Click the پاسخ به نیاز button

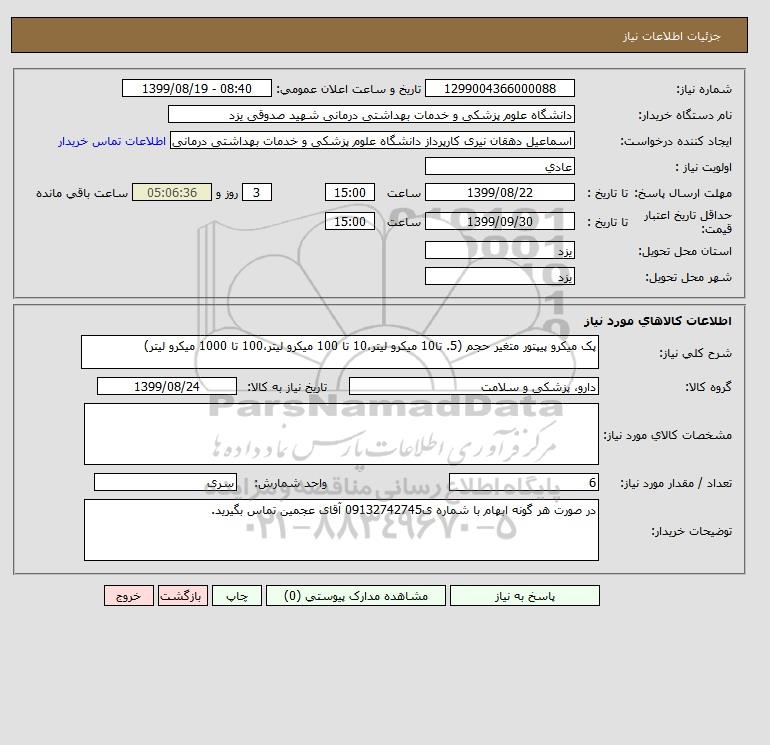(524, 596)
